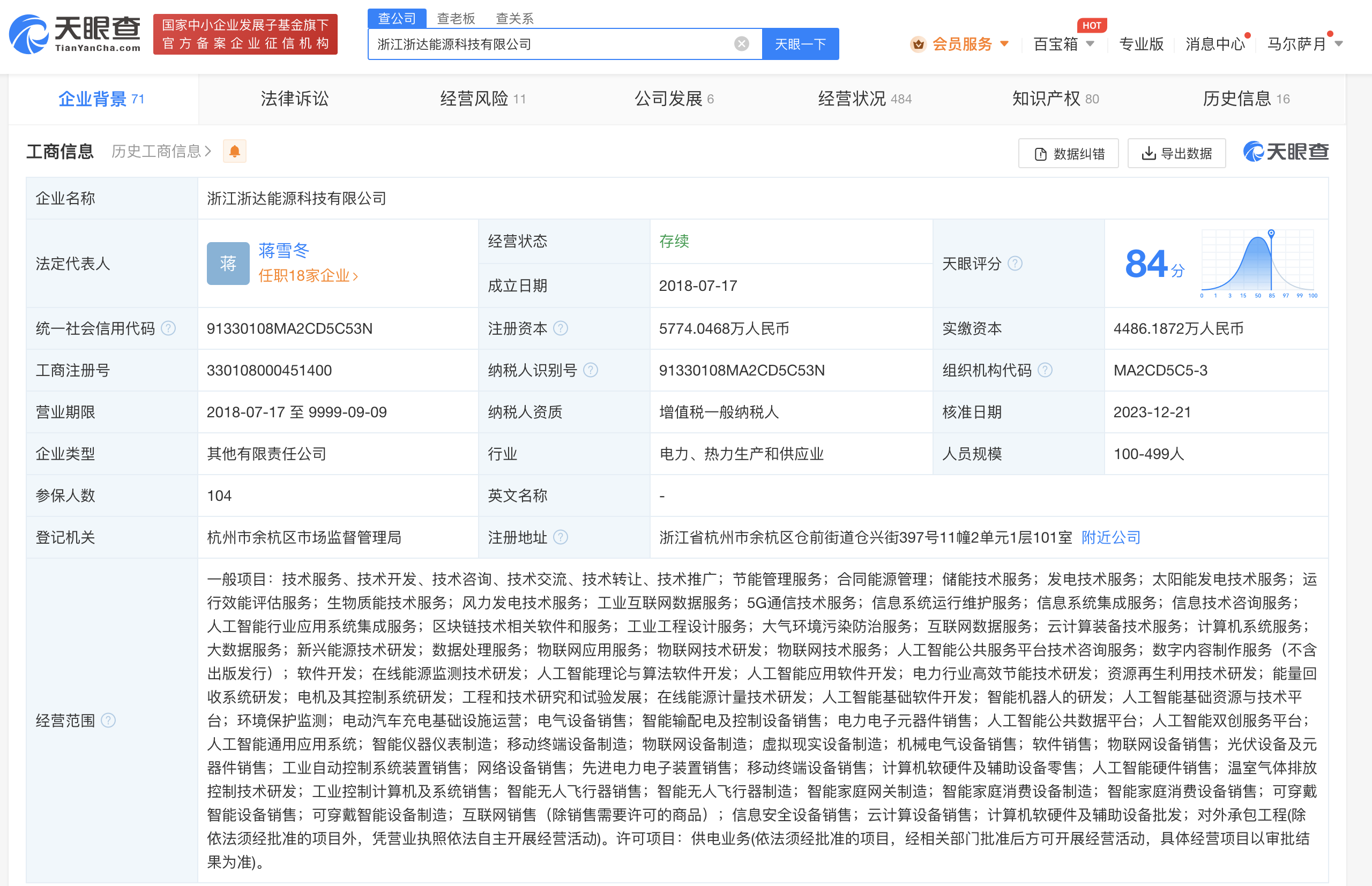Open help icon beside 经营范围
1372x886 pixels.
(x=108, y=720)
